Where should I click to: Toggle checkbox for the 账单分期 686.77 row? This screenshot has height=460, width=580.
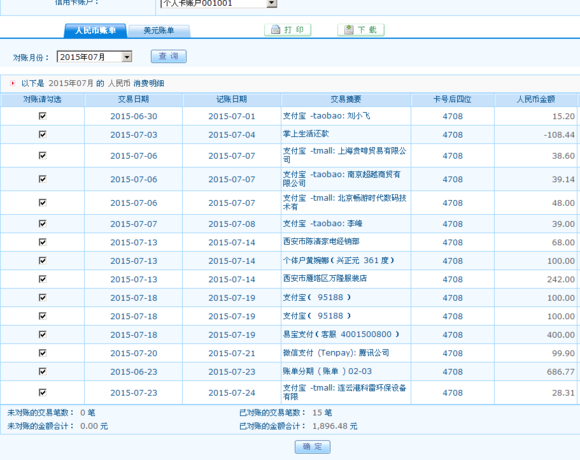tap(43, 371)
